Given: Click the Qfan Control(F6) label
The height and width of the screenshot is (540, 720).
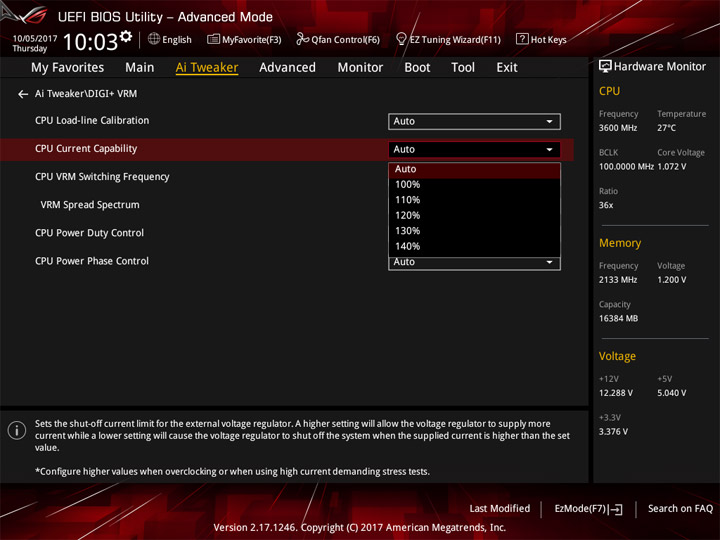Looking at the screenshot, I should pyautogui.click(x=345, y=40).
